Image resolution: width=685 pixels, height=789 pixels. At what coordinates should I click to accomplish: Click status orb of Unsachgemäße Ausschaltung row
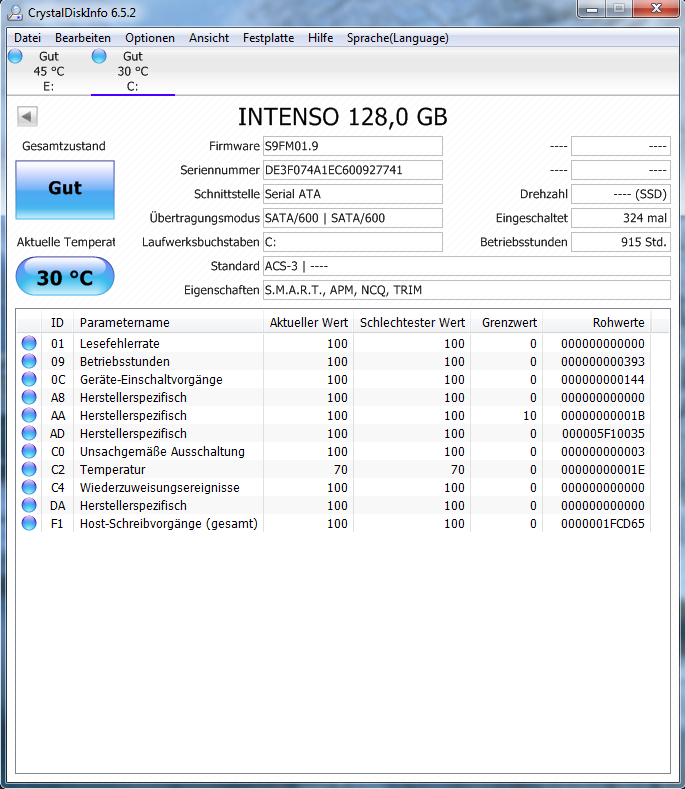(x=29, y=451)
